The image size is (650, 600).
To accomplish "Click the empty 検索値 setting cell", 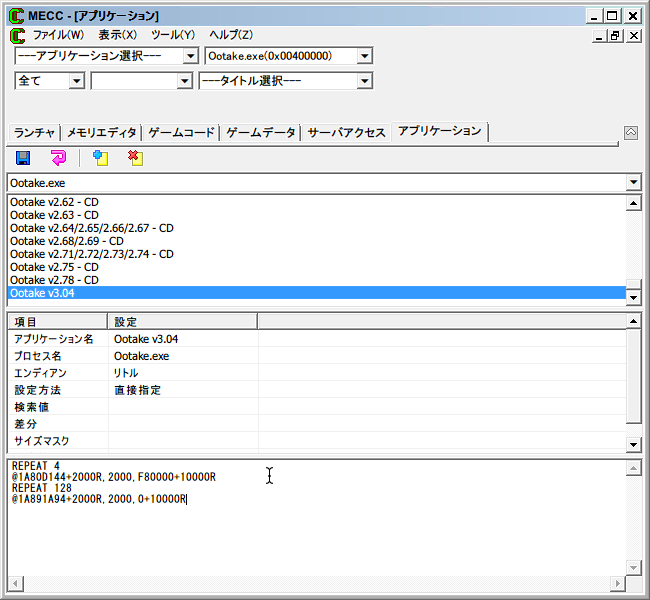I will [x=183, y=407].
